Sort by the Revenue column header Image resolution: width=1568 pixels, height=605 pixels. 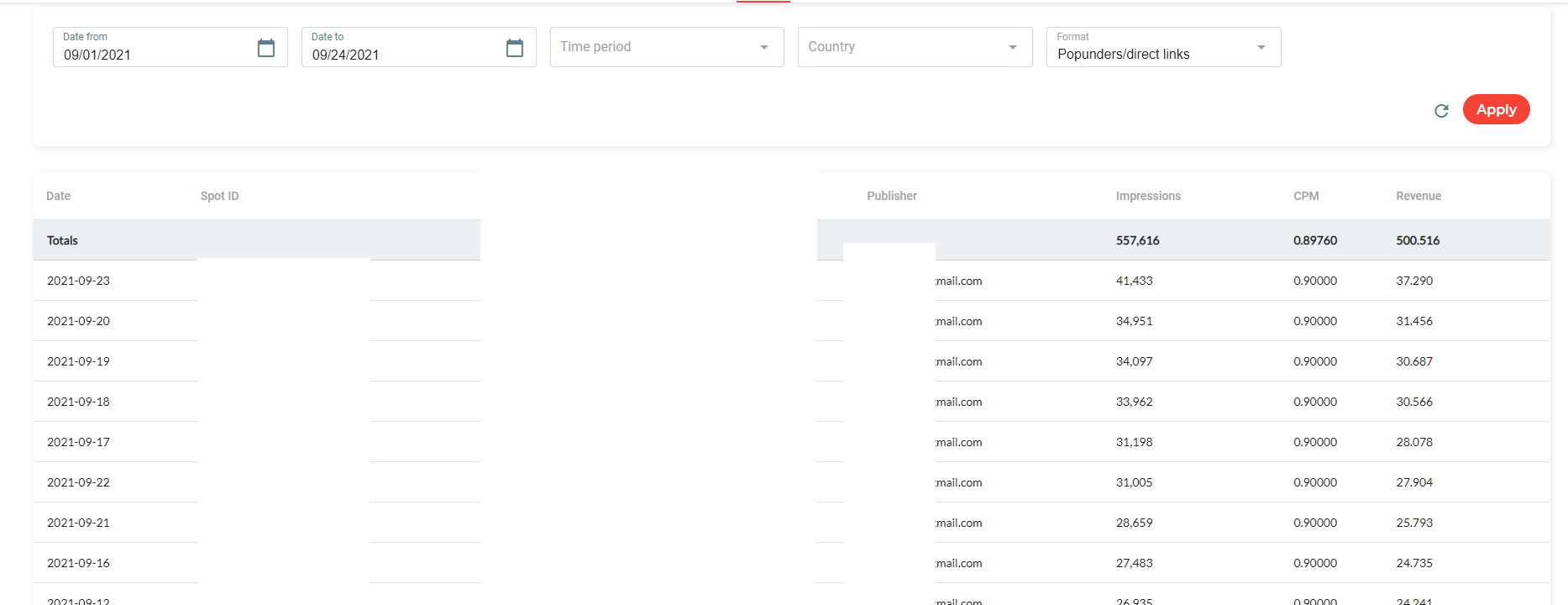[x=1419, y=196]
